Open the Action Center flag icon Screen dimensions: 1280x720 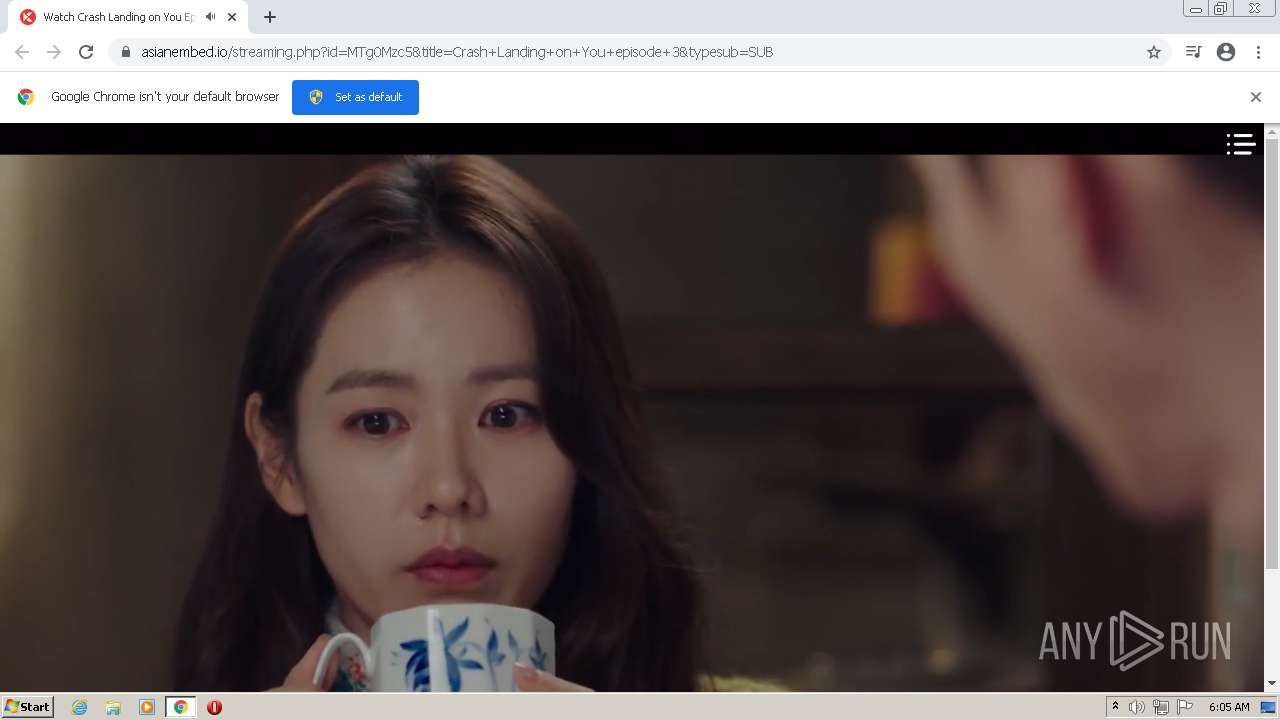coord(1185,707)
